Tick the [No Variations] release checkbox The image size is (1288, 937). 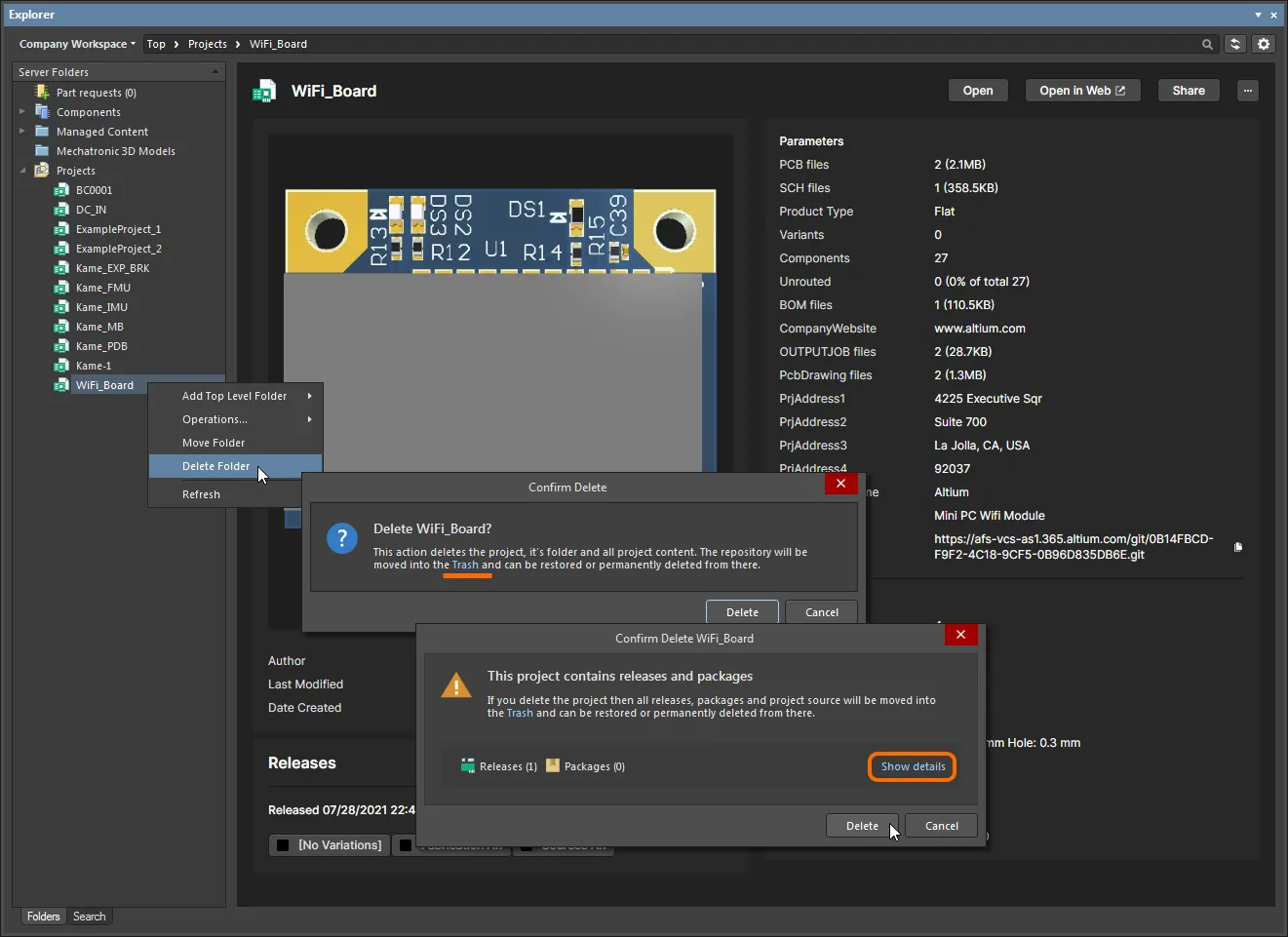(283, 845)
